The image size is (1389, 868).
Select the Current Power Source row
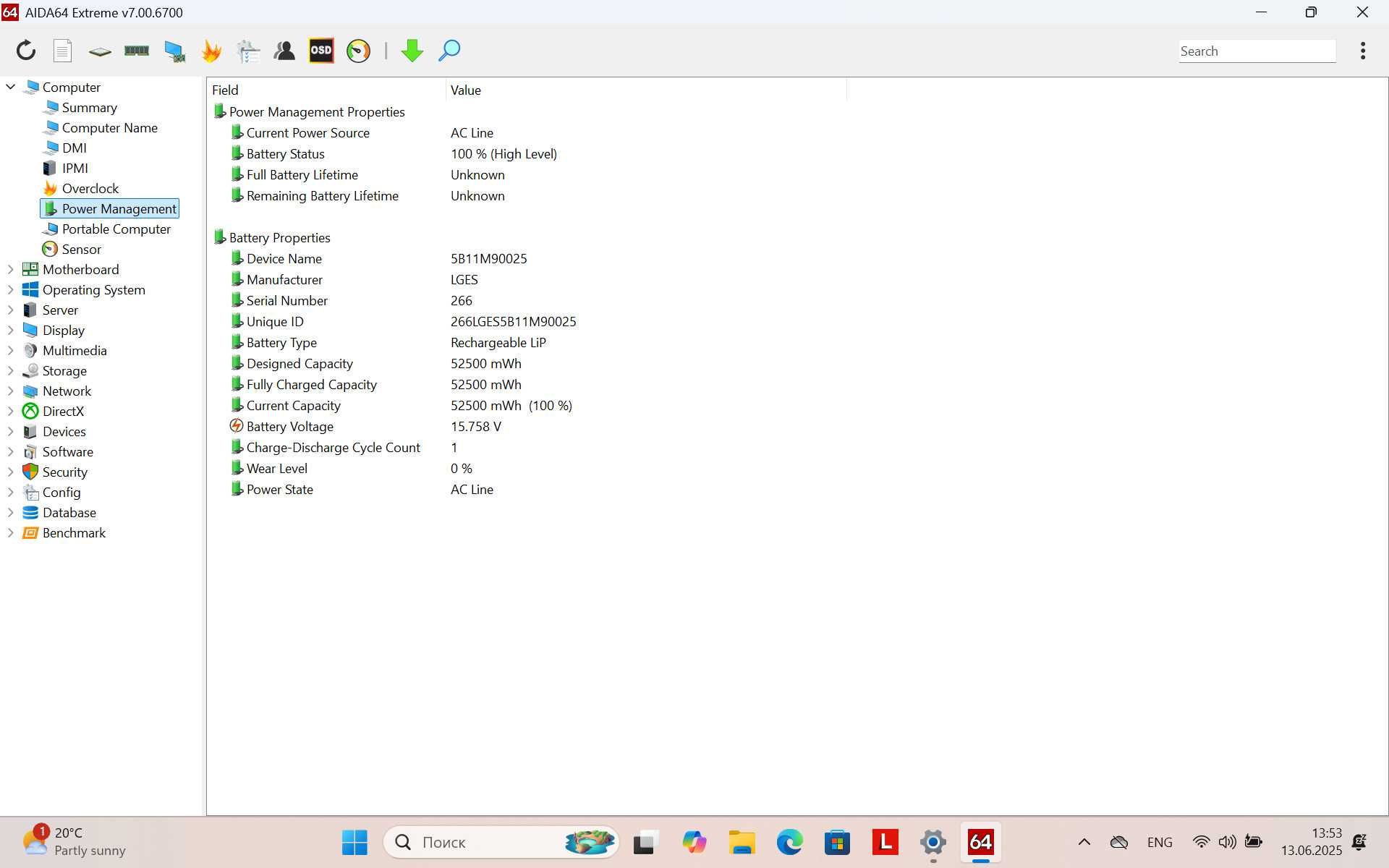coord(527,132)
